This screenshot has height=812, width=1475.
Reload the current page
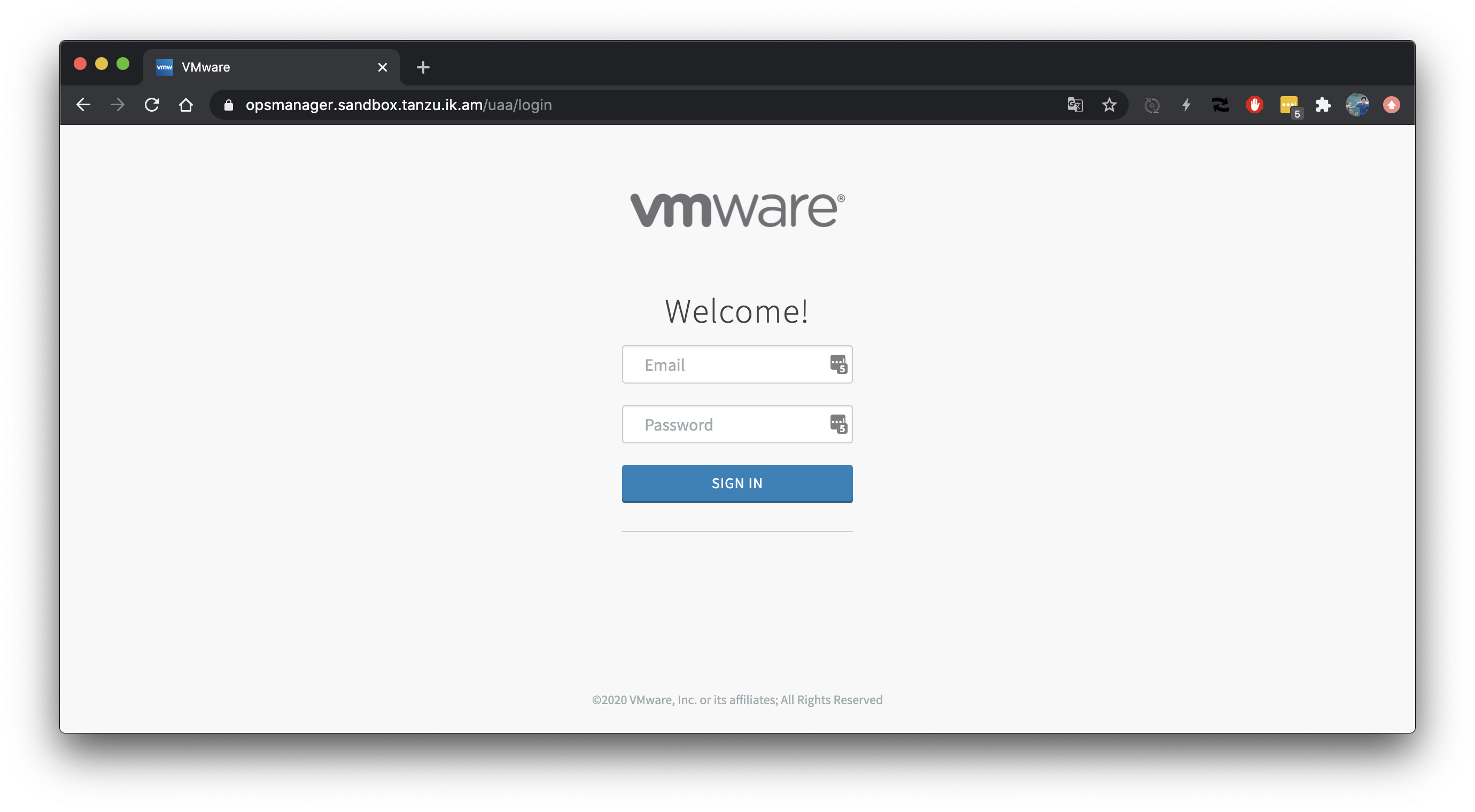[152, 105]
